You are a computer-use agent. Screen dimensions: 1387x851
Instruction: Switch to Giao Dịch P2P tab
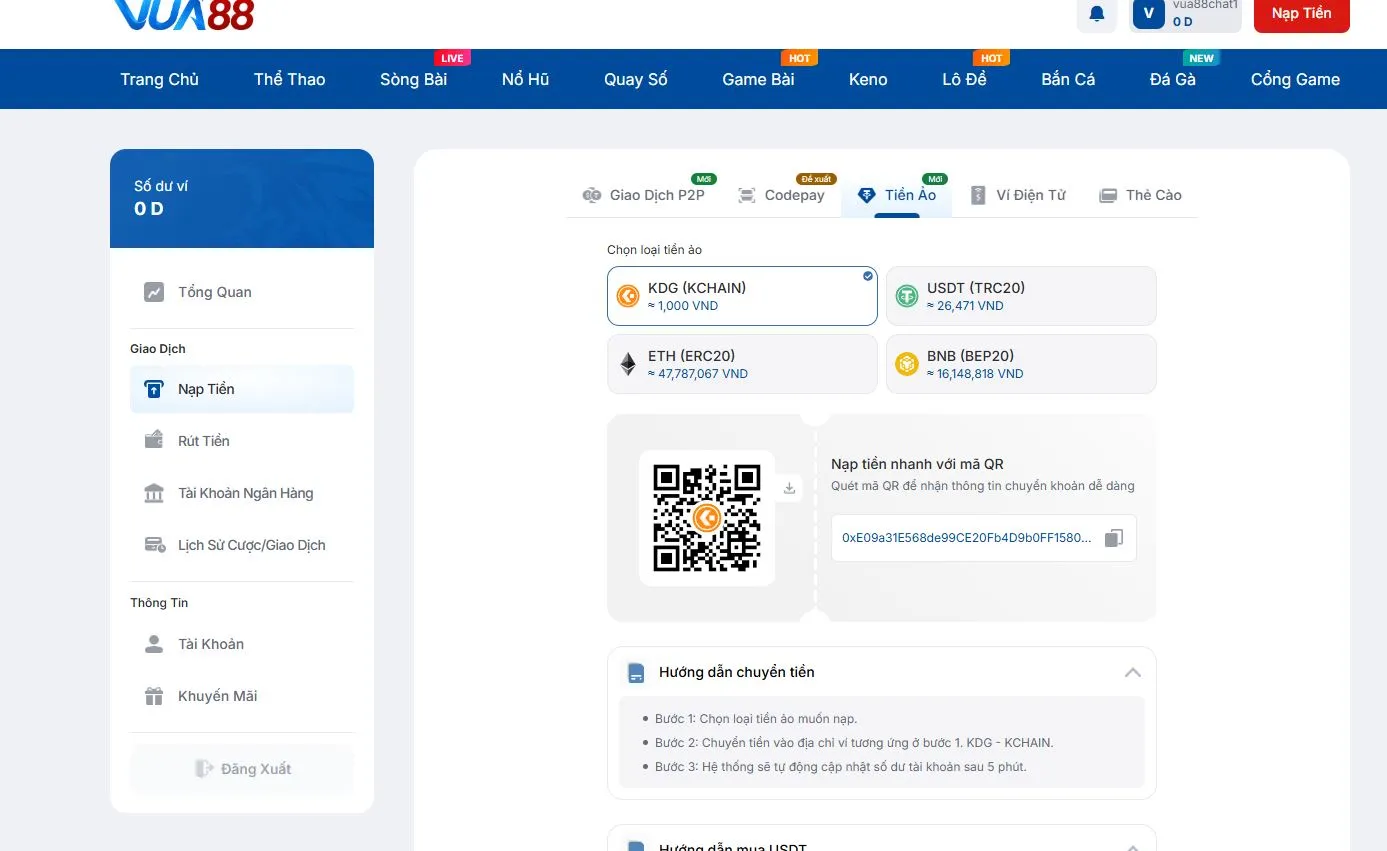[645, 195]
